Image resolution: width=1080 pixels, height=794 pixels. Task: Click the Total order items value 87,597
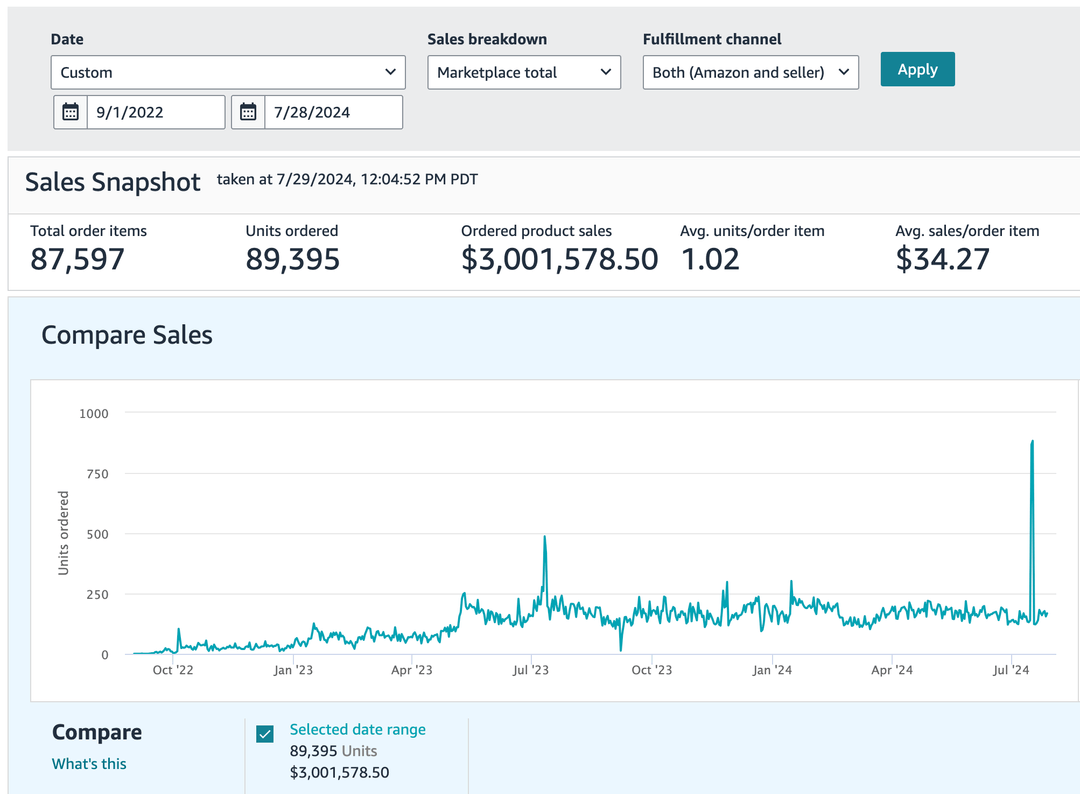[x=78, y=260]
